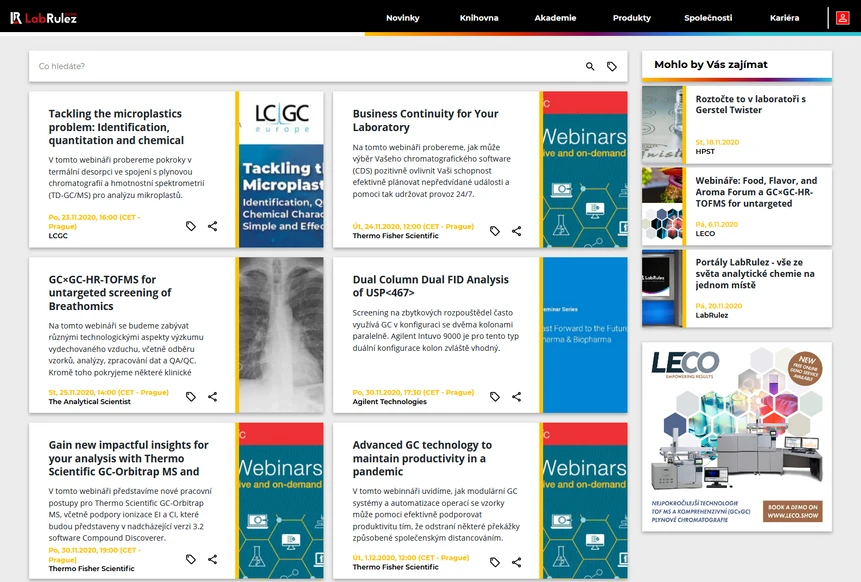Open the Knihovna menu
The width and height of the screenshot is (861, 582).
pos(479,18)
